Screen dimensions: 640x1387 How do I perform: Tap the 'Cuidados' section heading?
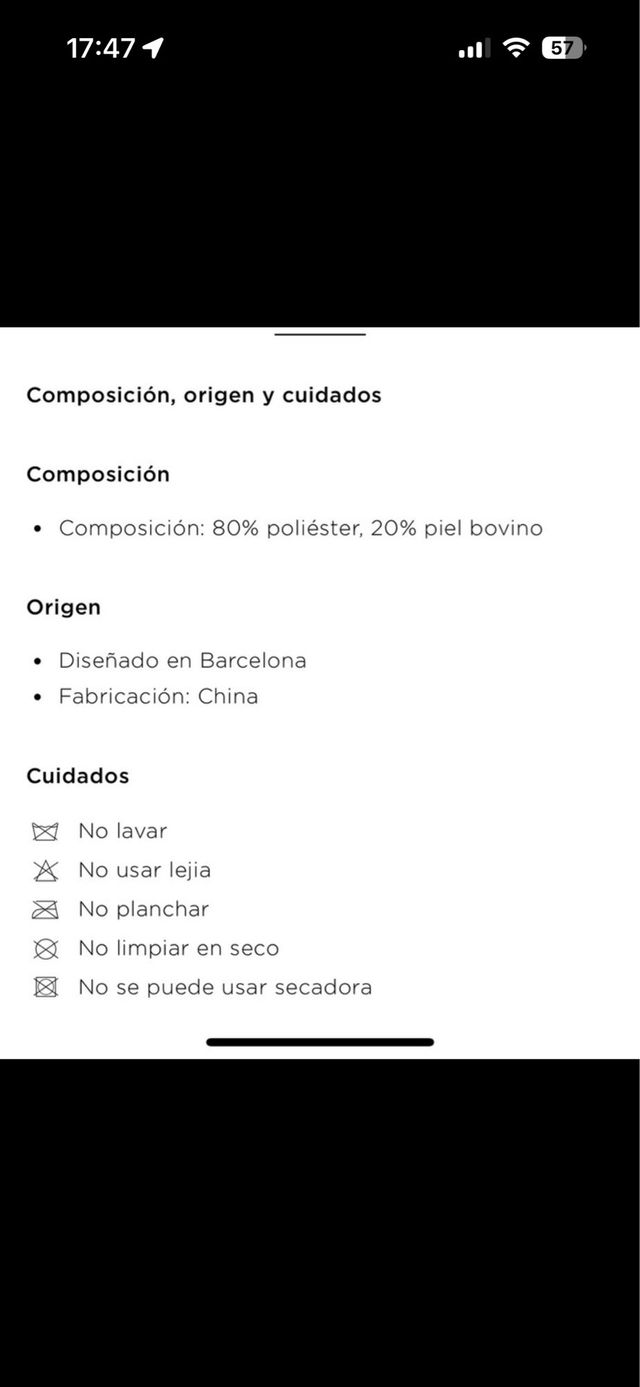click(x=78, y=776)
